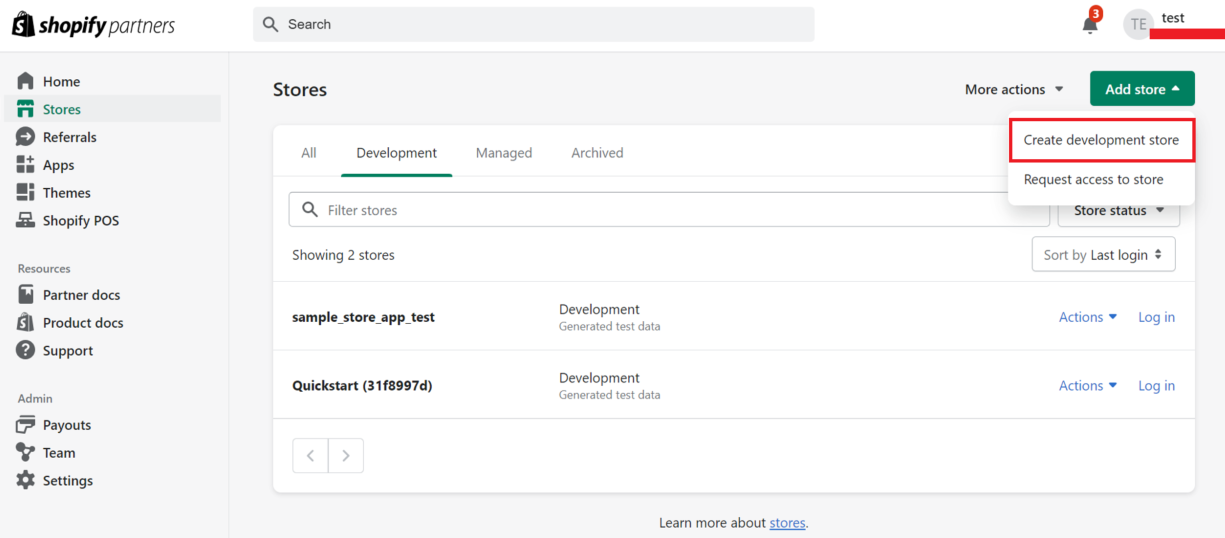Click Development type in sample_store_app_test row
1225x538 pixels.
coord(599,309)
